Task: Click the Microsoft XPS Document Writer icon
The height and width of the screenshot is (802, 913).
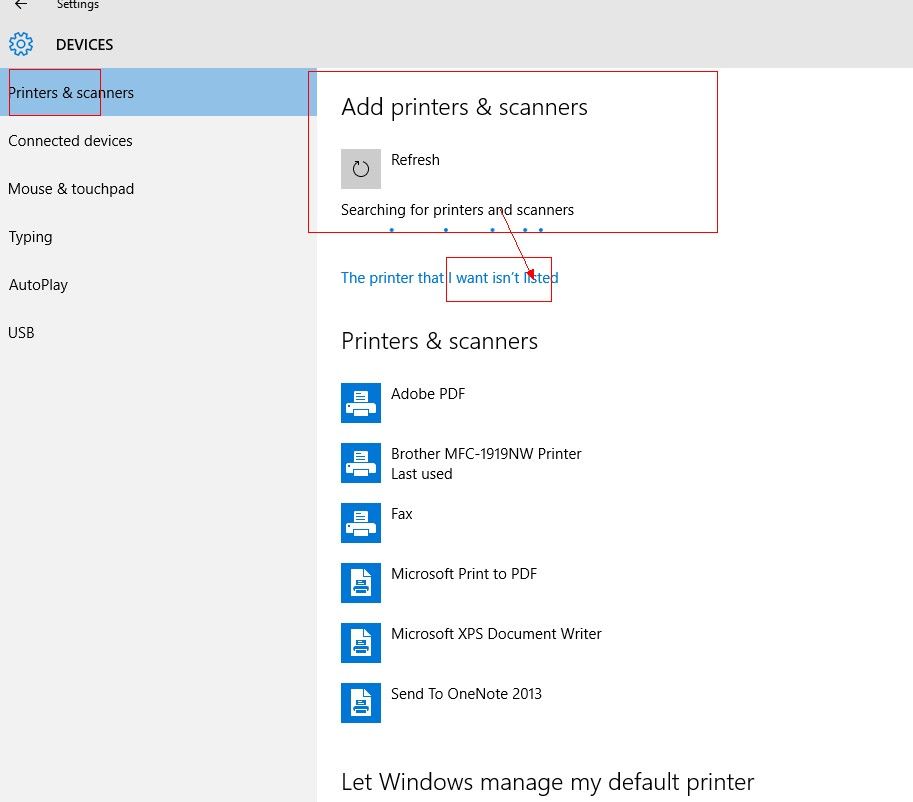Action: [x=361, y=643]
